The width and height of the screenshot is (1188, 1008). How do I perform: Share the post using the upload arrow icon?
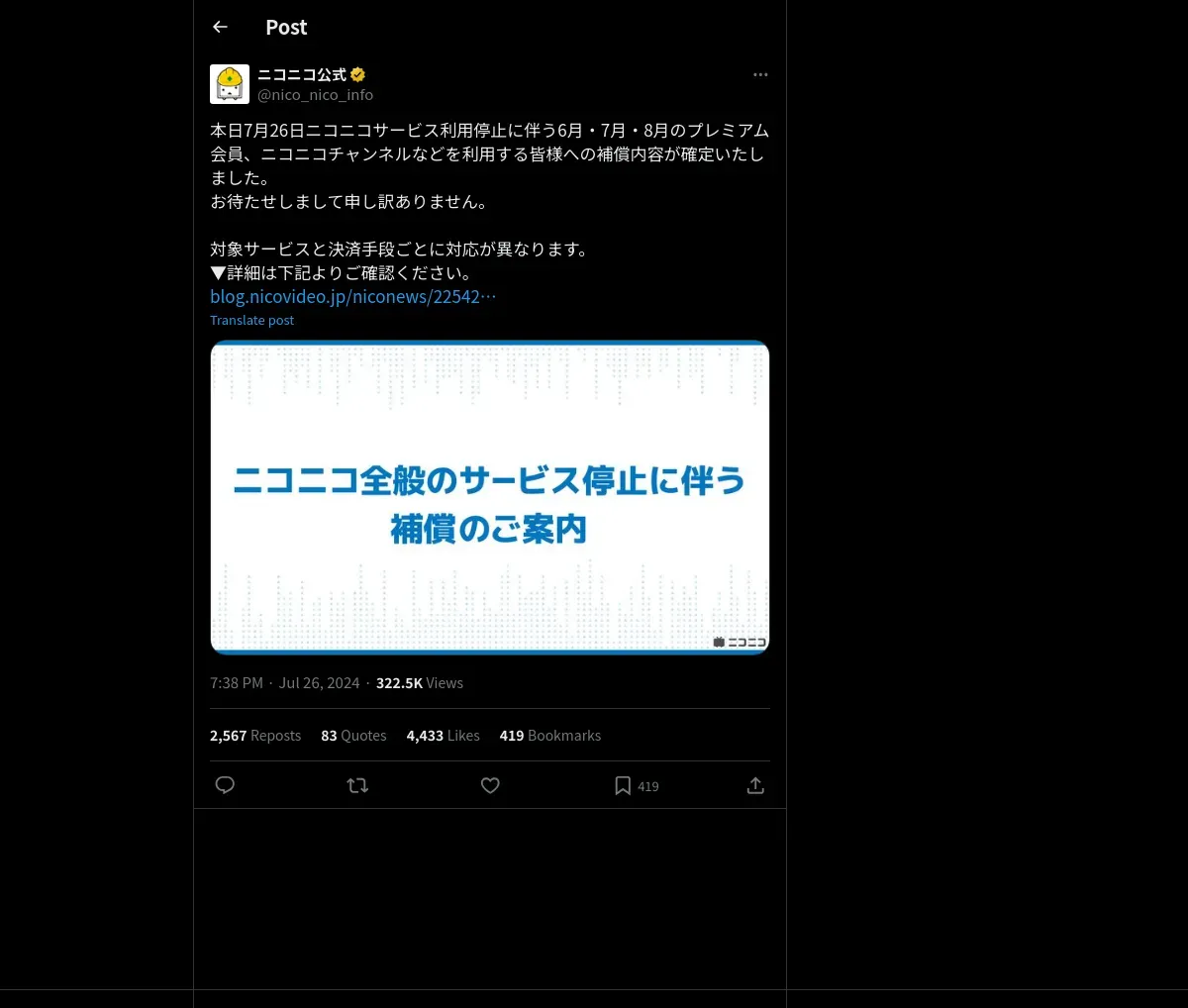755,785
